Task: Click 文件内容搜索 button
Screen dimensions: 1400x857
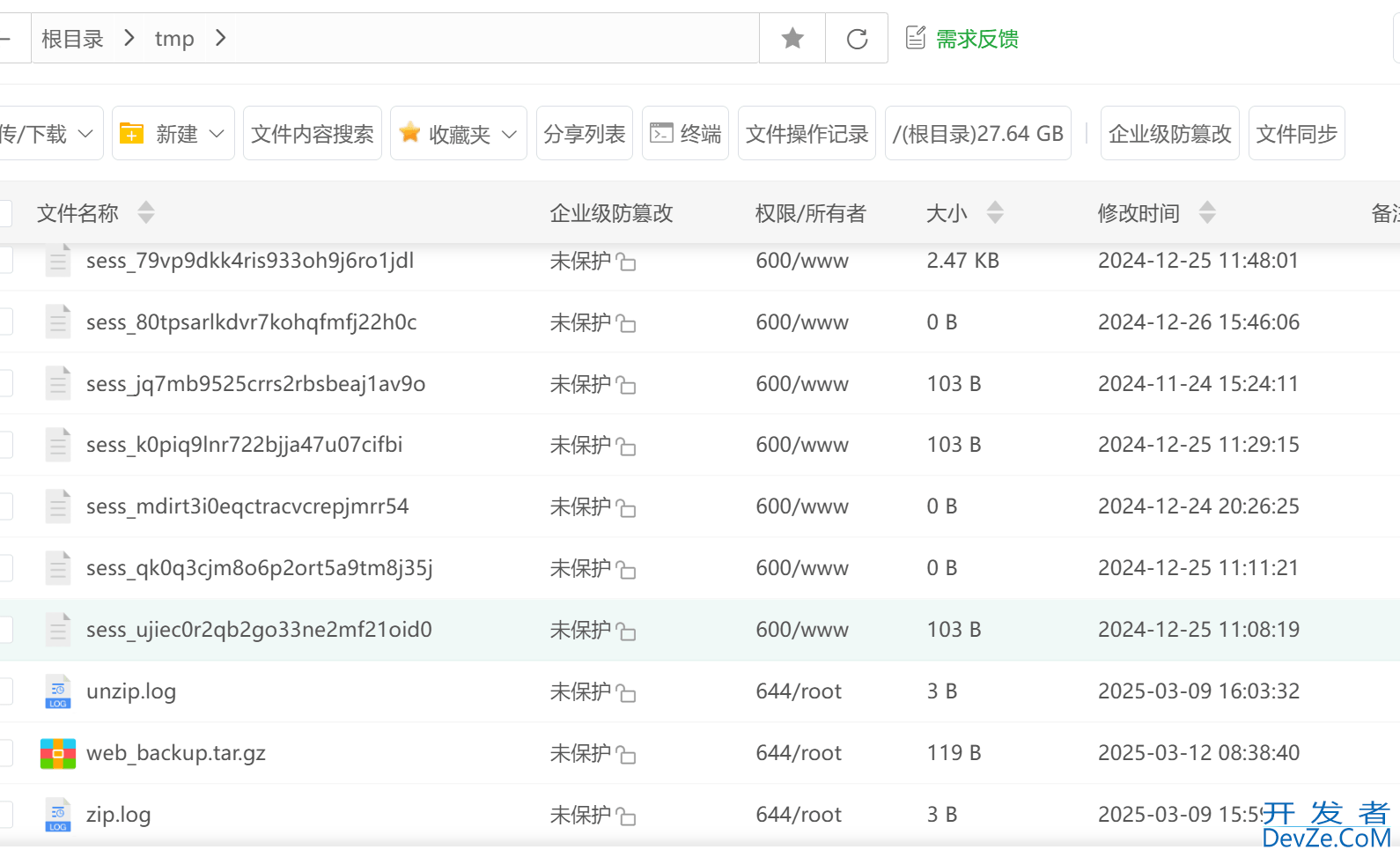Action: tap(313, 133)
